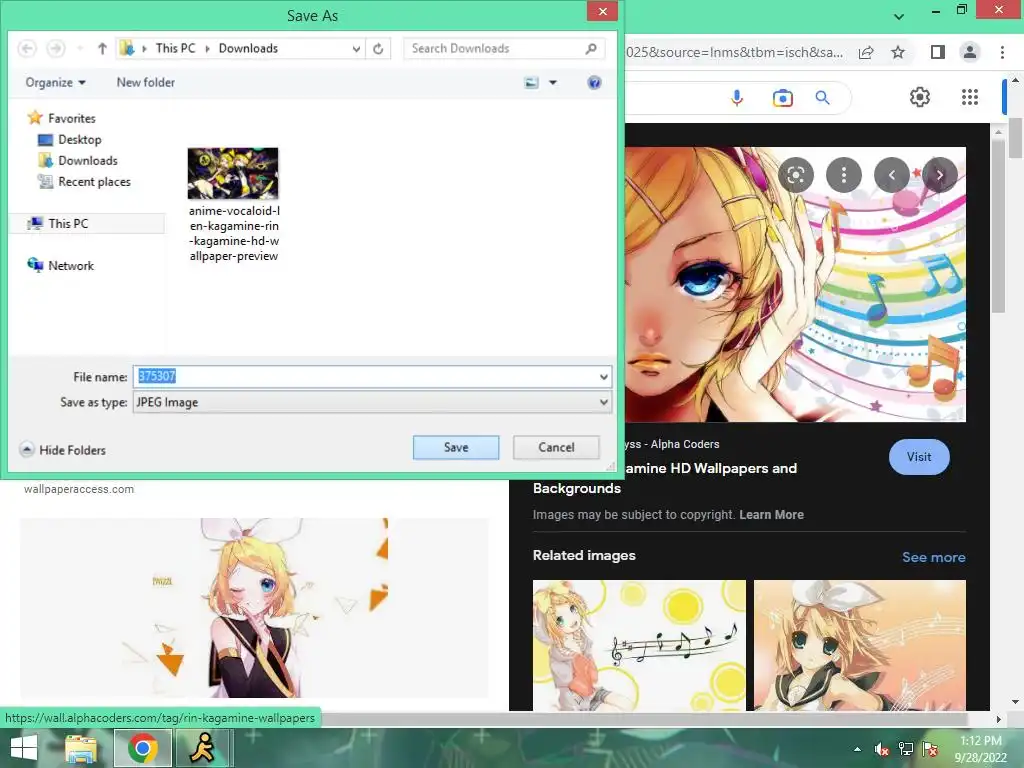This screenshot has width=1024, height=768.
Task: Click muted volume tray icon
Action: [882, 749]
